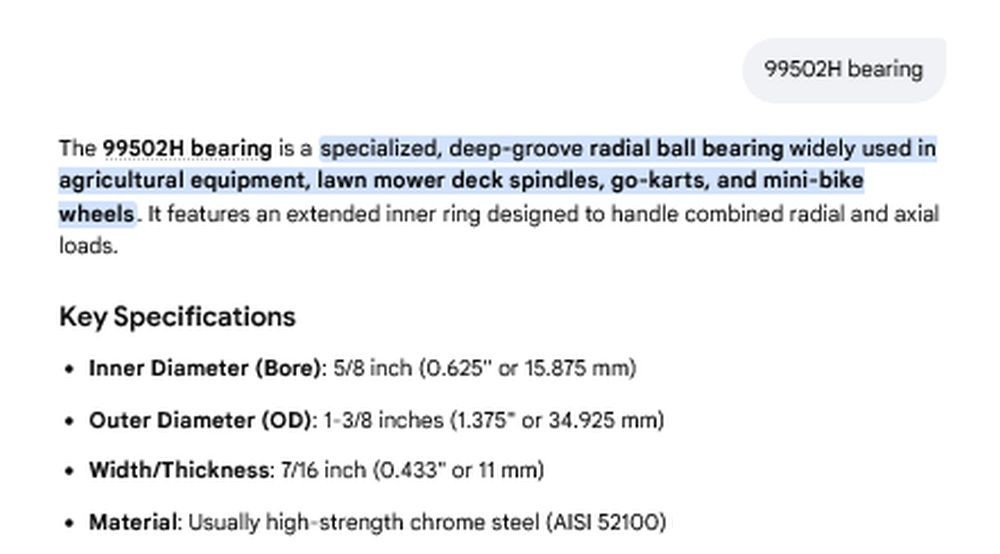The image size is (1000, 554).
Task: Open the dotted-underlined '99502H bearing' term
Action: (188, 149)
